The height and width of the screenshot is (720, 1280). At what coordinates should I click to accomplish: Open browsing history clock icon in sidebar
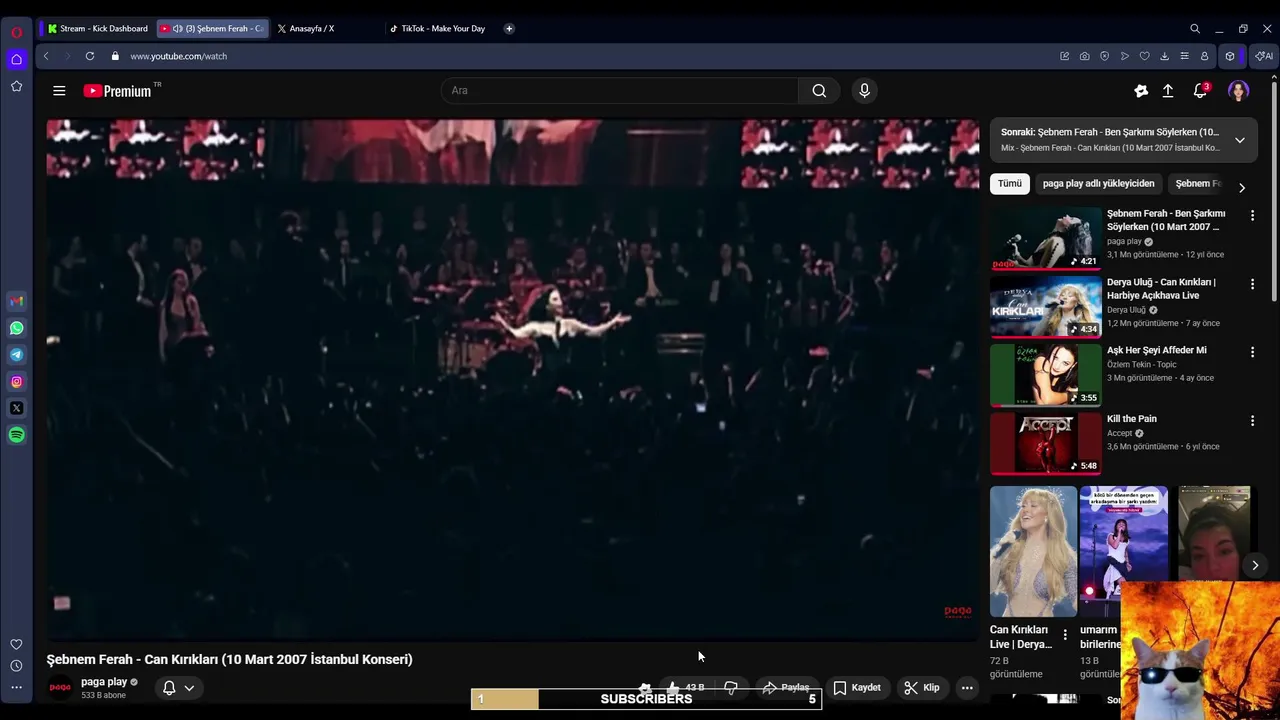click(16, 666)
